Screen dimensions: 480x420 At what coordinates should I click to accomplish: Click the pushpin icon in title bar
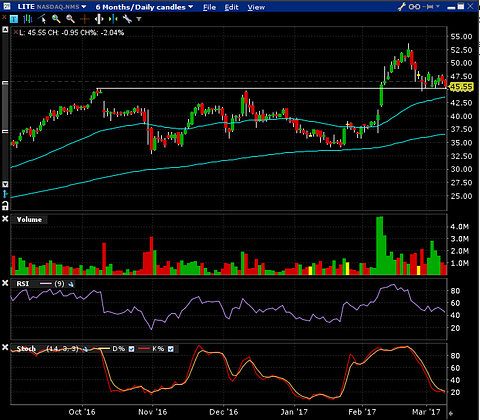pyautogui.click(x=429, y=6)
